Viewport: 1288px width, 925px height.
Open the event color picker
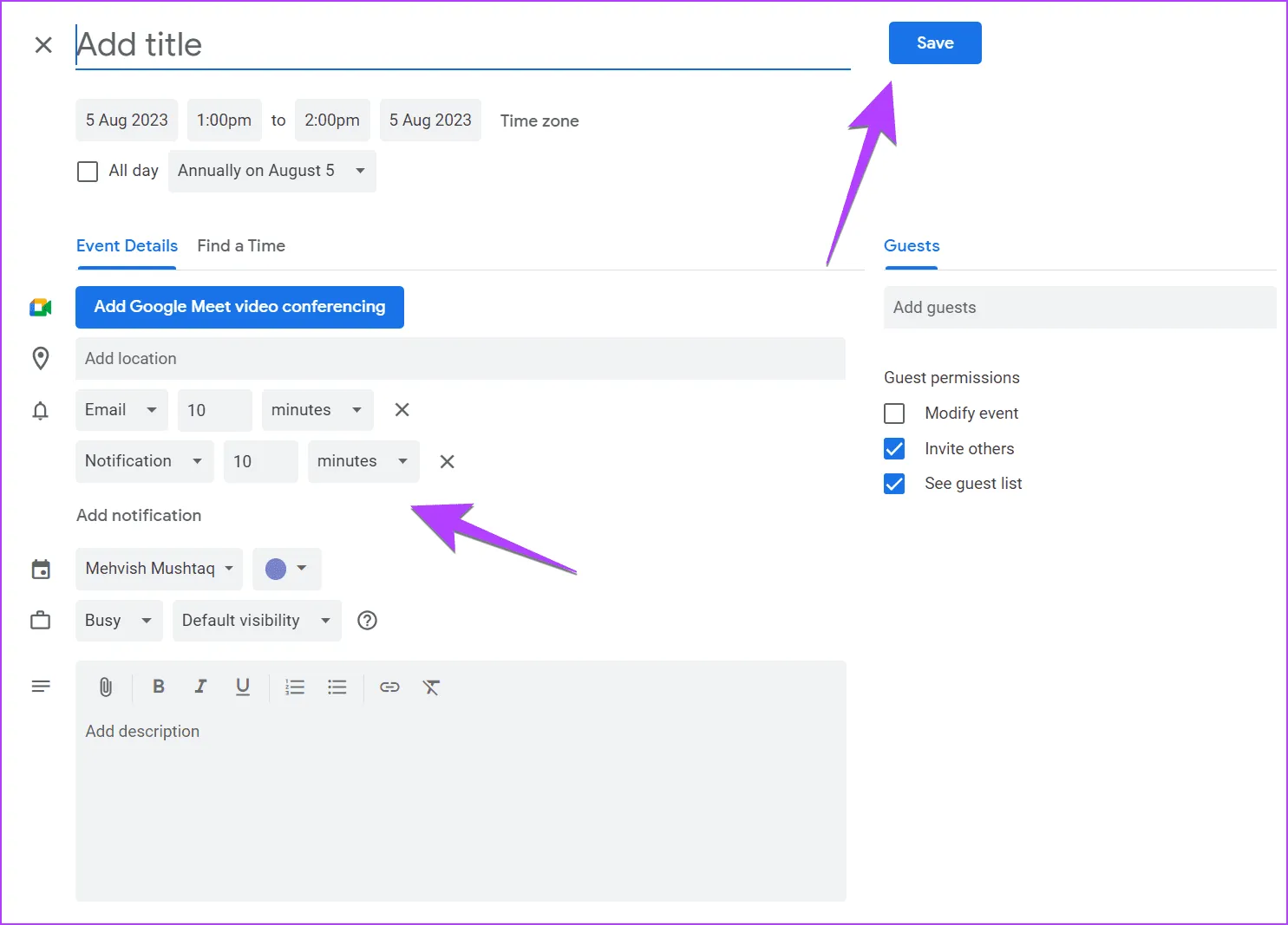pos(286,569)
